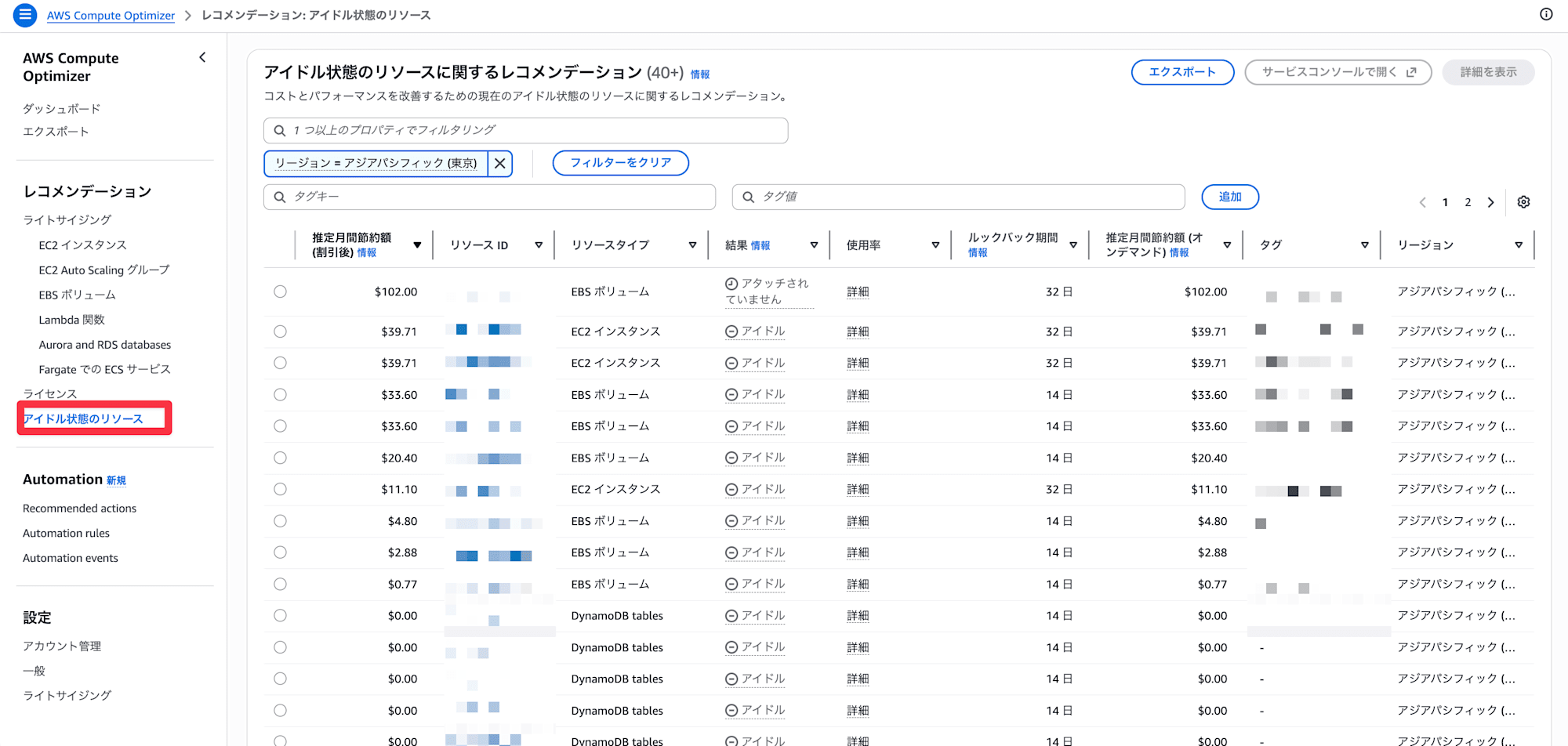Screen dimensions: 1568x746
Task: Remove the region Tokyo filter chip
Action: click(499, 163)
